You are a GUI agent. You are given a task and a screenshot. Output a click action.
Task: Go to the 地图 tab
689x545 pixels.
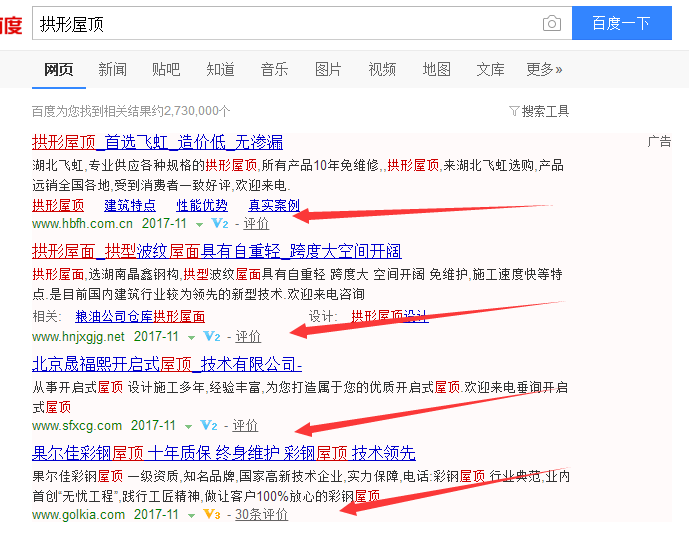(436, 69)
